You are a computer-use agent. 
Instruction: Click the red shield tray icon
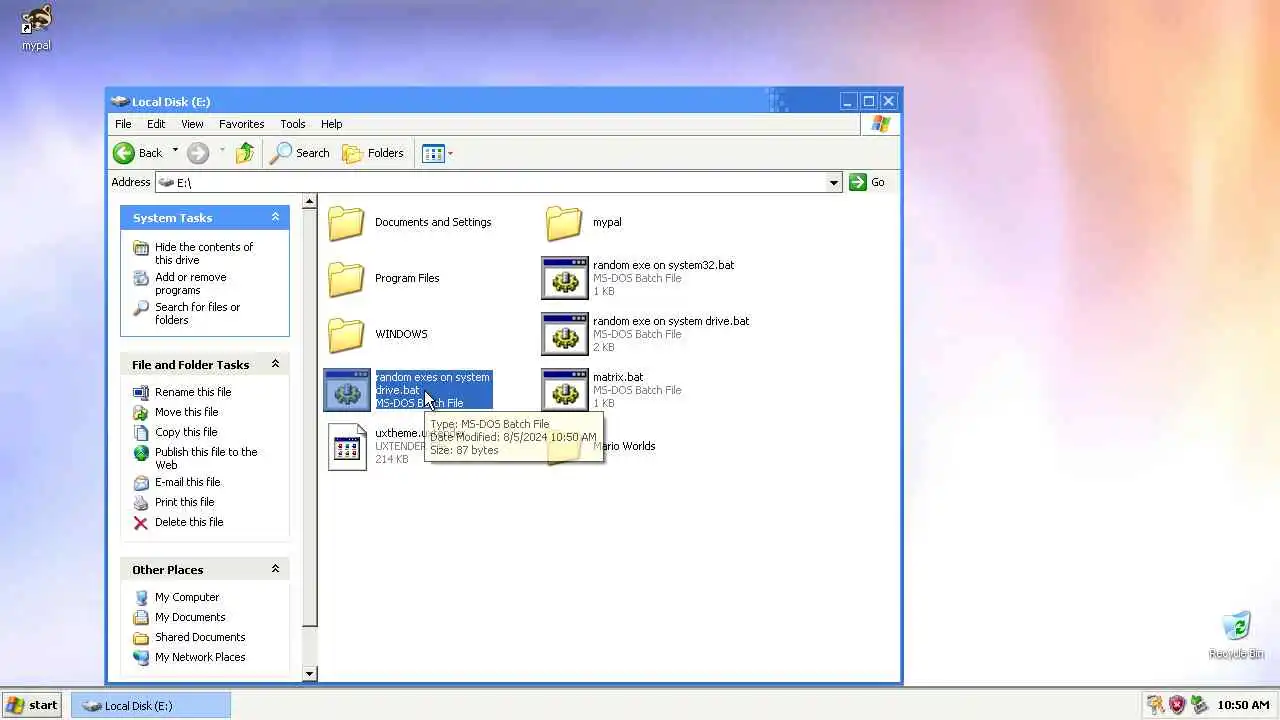tap(1176, 705)
